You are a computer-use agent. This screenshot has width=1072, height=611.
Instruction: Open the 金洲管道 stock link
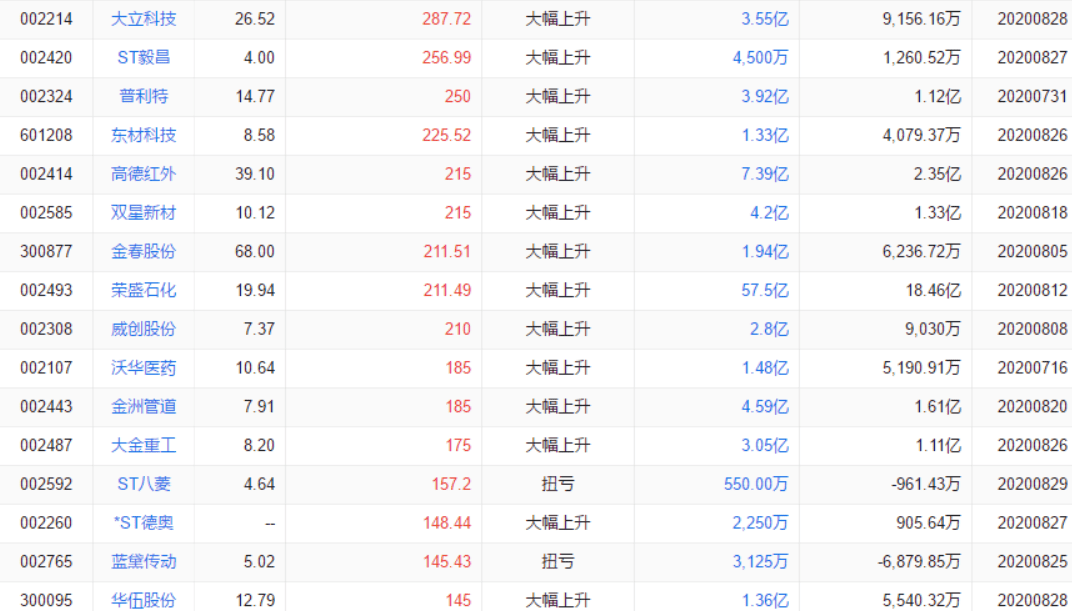click(x=144, y=407)
